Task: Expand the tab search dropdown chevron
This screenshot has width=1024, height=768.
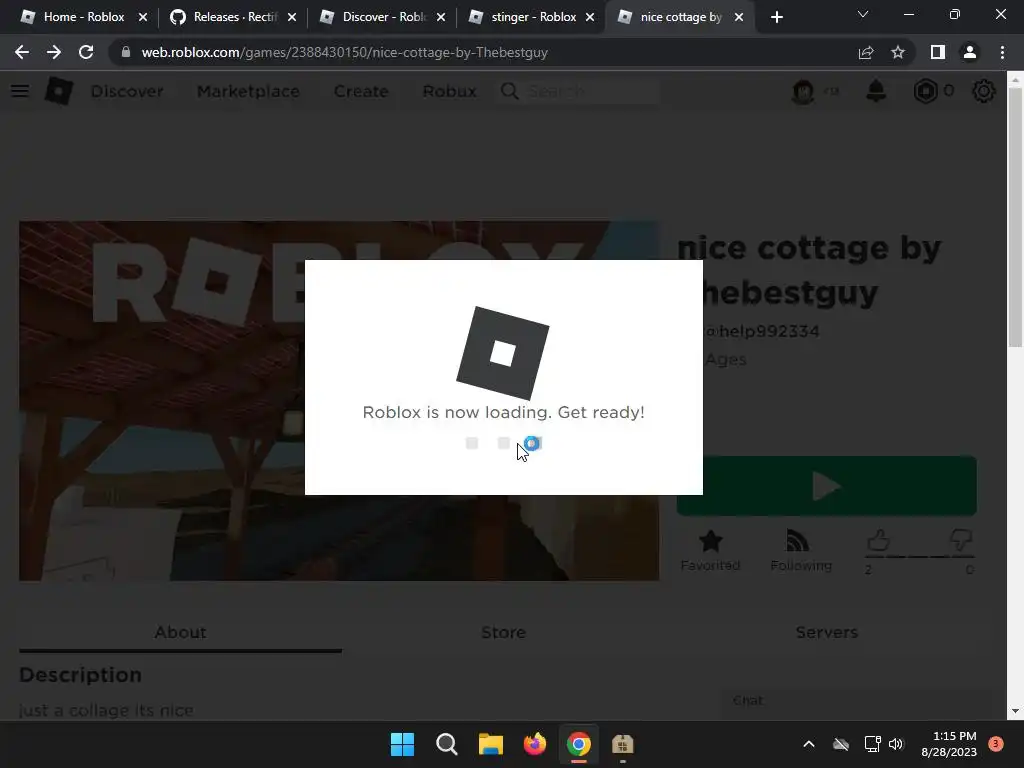Action: coord(863,14)
